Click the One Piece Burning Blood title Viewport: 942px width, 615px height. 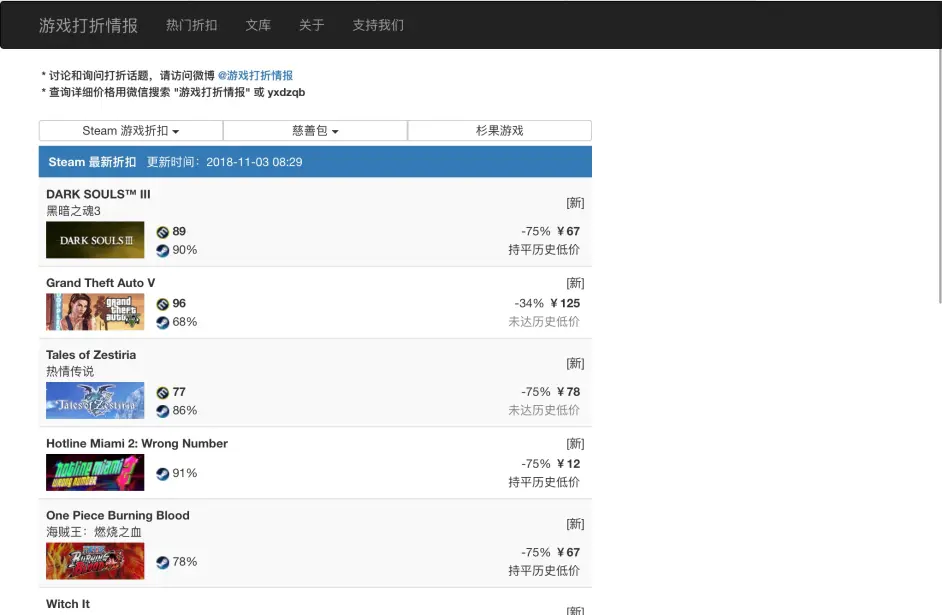(118, 515)
